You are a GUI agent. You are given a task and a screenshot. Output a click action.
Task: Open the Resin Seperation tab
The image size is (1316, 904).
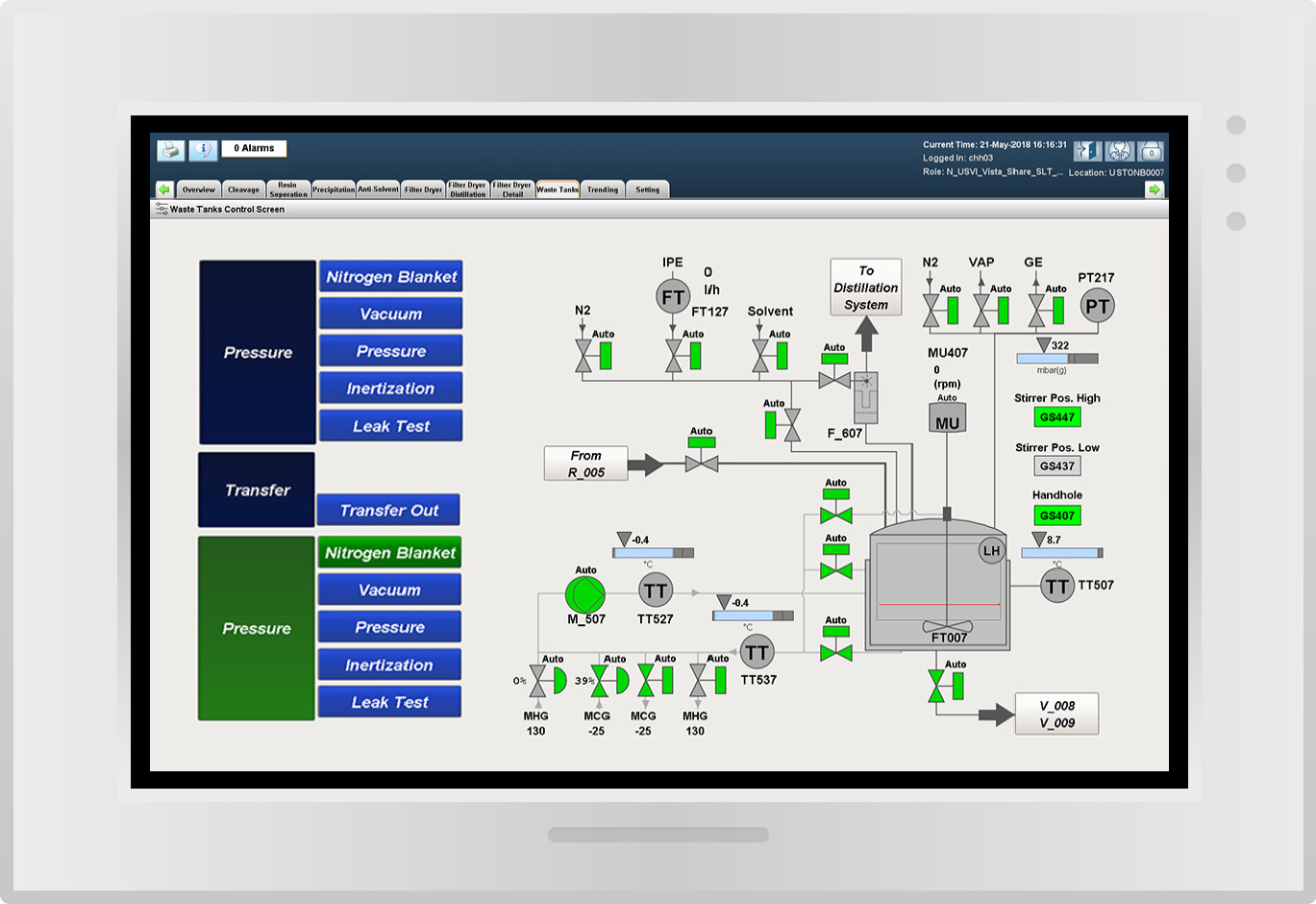[288, 189]
